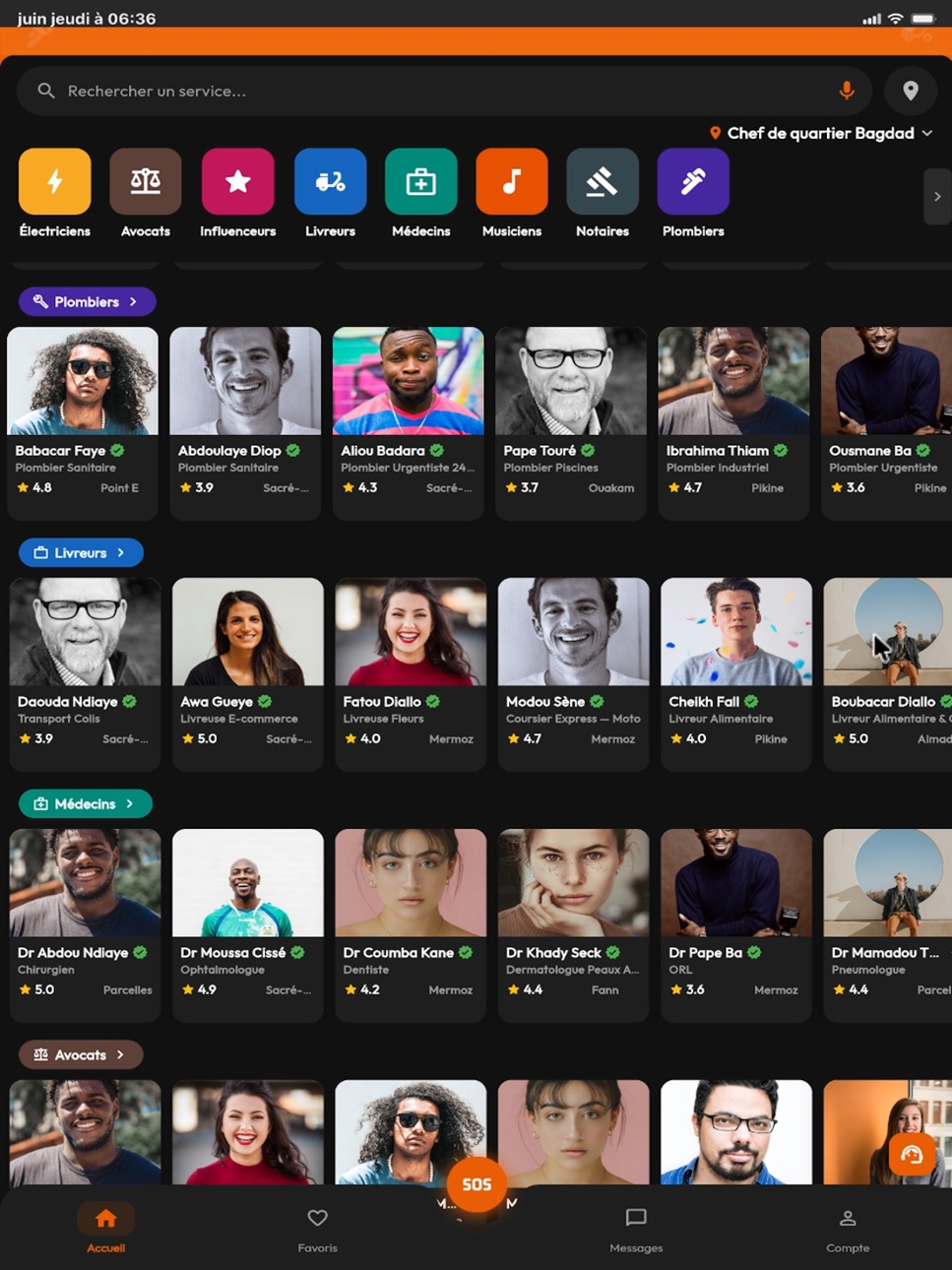Open the Messages tab
The width and height of the screenshot is (952, 1270).
pyautogui.click(x=636, y=1229)
